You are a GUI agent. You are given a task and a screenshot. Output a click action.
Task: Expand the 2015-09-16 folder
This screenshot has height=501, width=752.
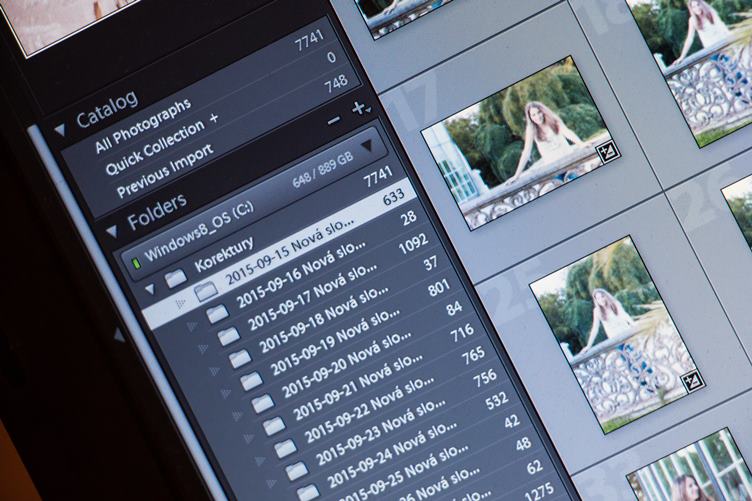point(192,326)
